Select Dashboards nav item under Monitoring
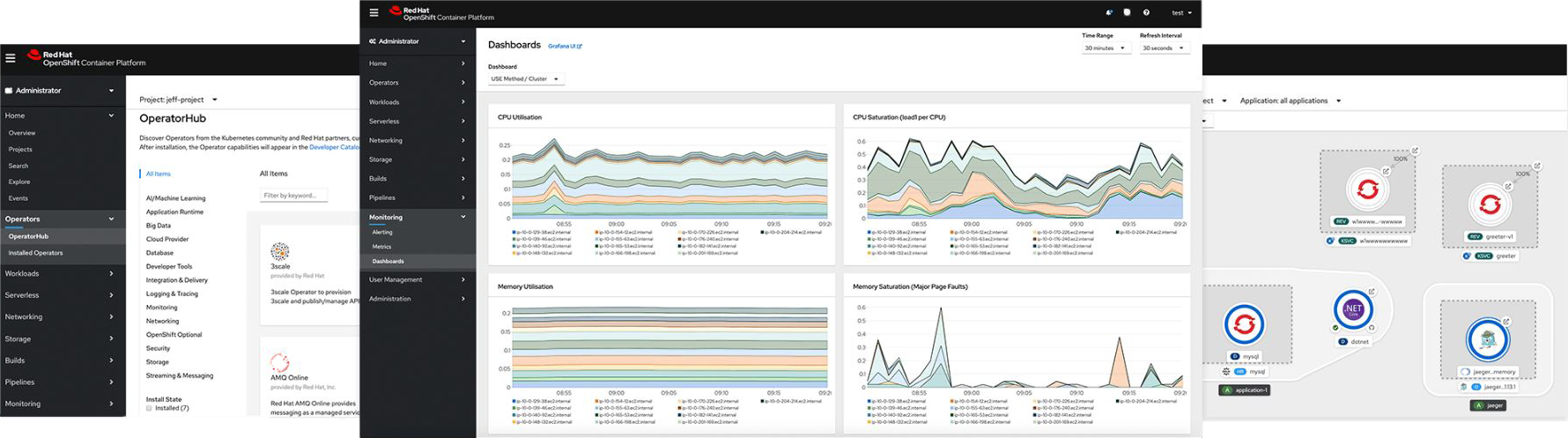Viewport: 1568px width, 438px height. click(x=418, y=261)
